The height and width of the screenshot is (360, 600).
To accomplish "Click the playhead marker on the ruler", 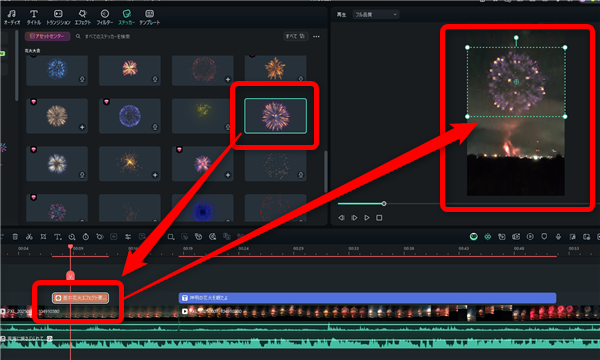I will point(70,247).
